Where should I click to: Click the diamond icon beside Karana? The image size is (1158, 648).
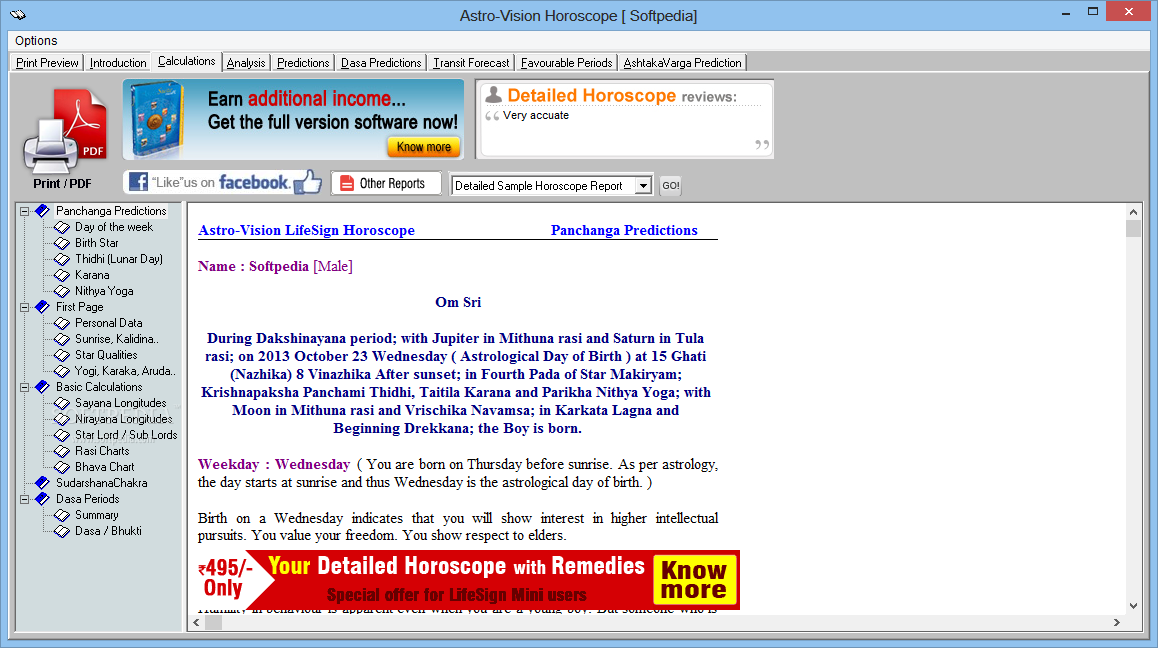point(62,275)
